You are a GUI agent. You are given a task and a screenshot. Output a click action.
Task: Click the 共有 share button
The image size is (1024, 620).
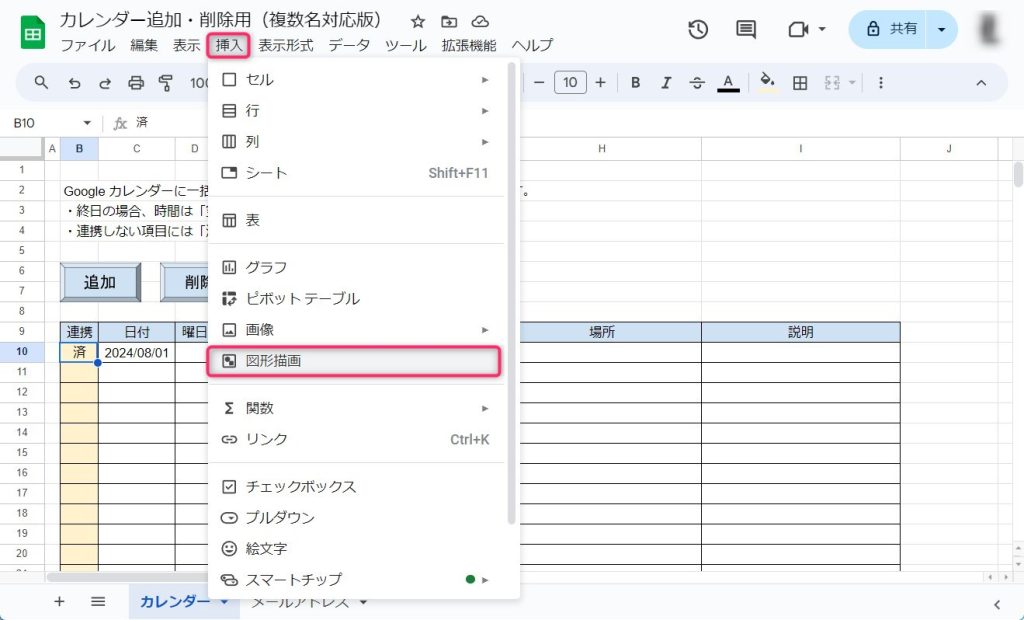[x=891, y=29]
